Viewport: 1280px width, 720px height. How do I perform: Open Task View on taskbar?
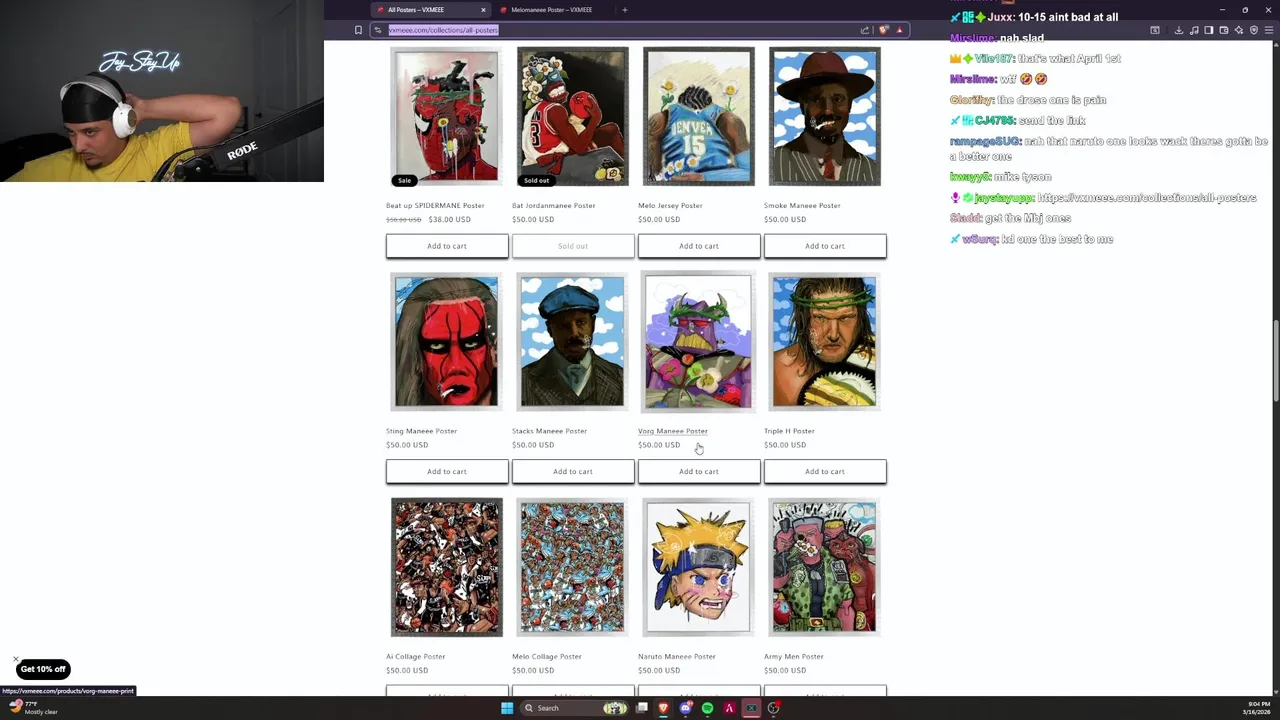click(x=642, y=708)
